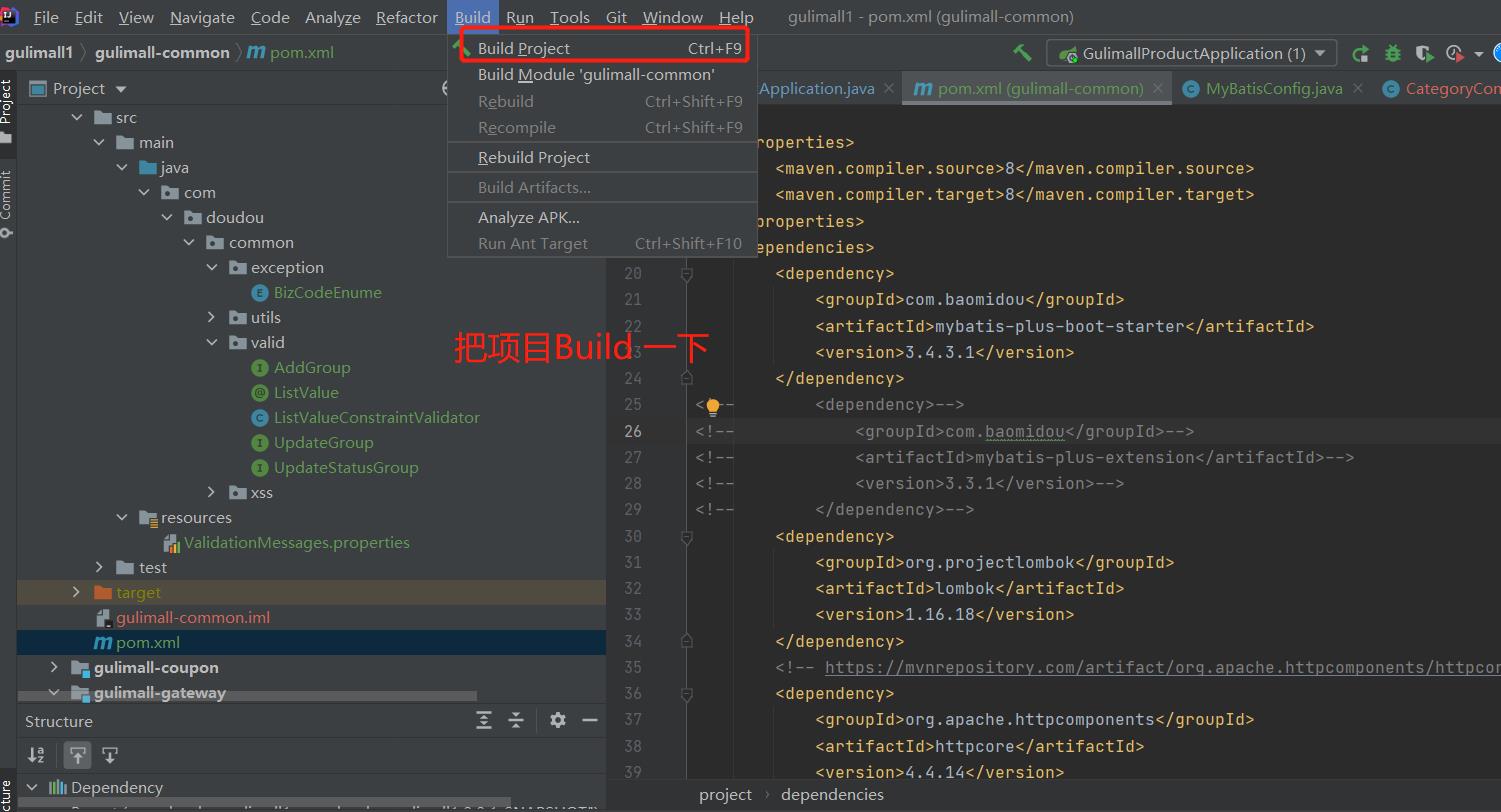1501x812 pixels.
Task: Collapse the main folder
Action: pyautogui.click(x=99, y=142)
